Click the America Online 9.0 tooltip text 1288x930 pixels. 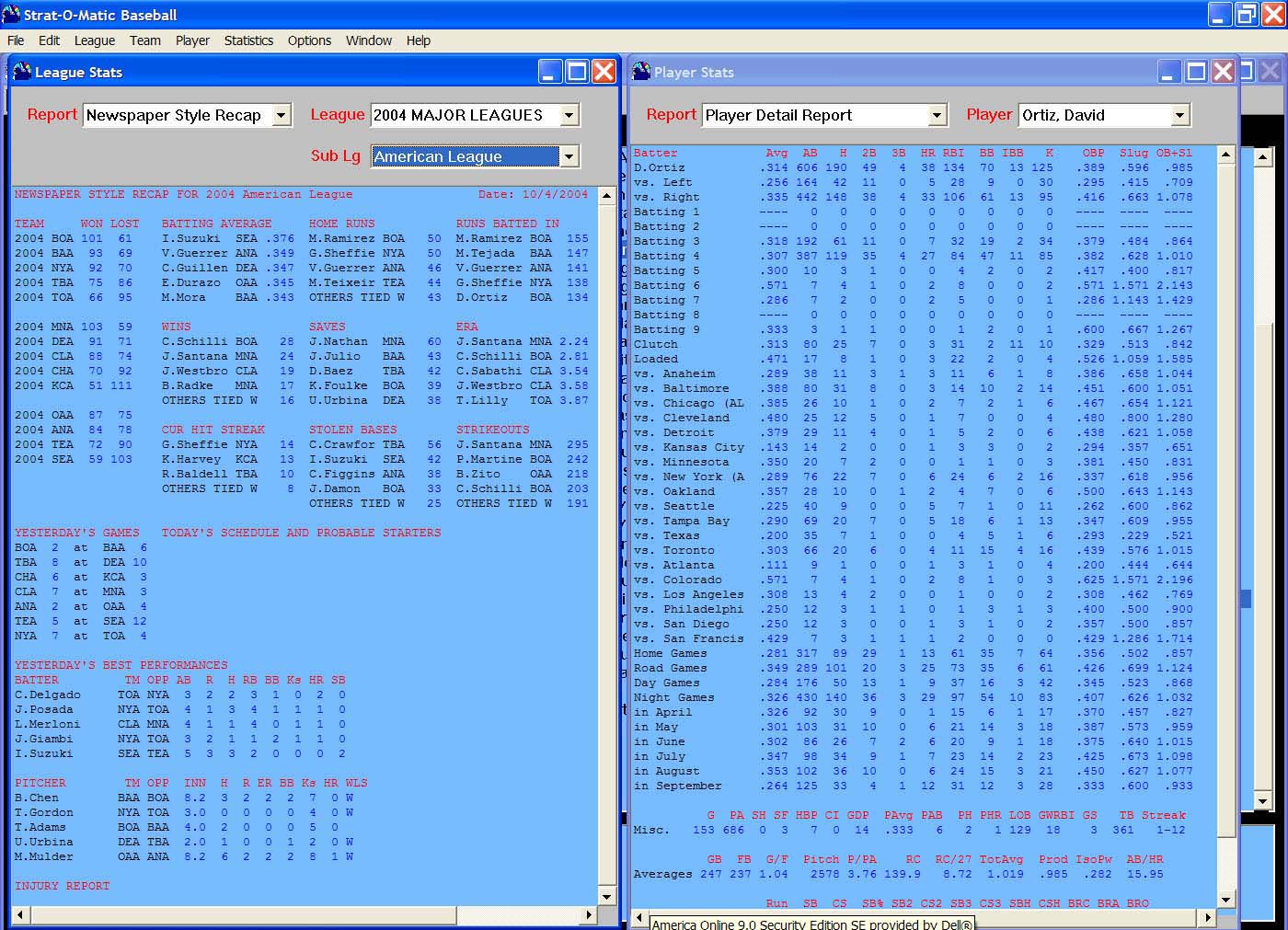(x=812, y=924)
